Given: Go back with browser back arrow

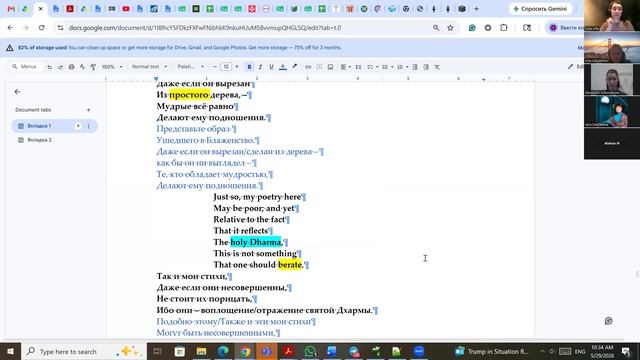Looking at the screenshot, I should click(x=10, y=28).
